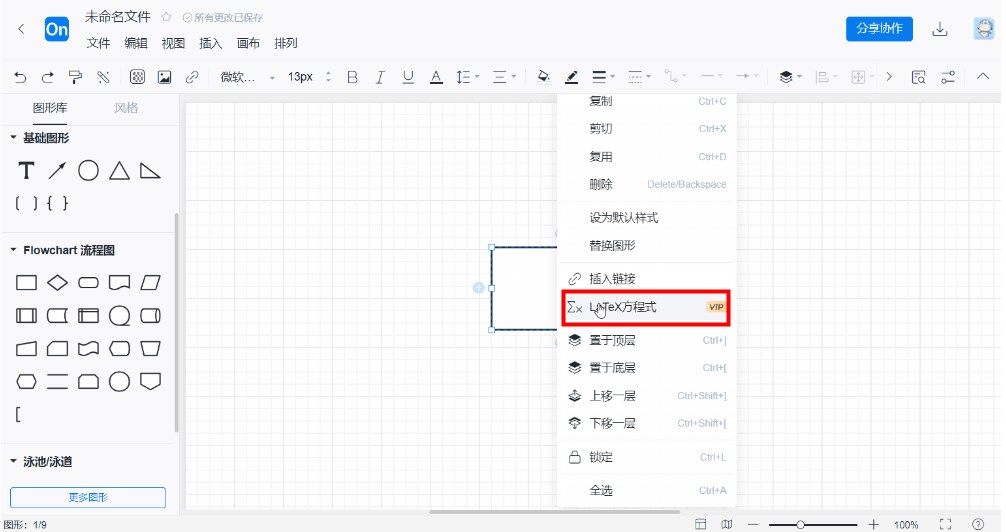1006x532 pixels.
Task: Open the 排列 menu
Action: tap(286, 43)
